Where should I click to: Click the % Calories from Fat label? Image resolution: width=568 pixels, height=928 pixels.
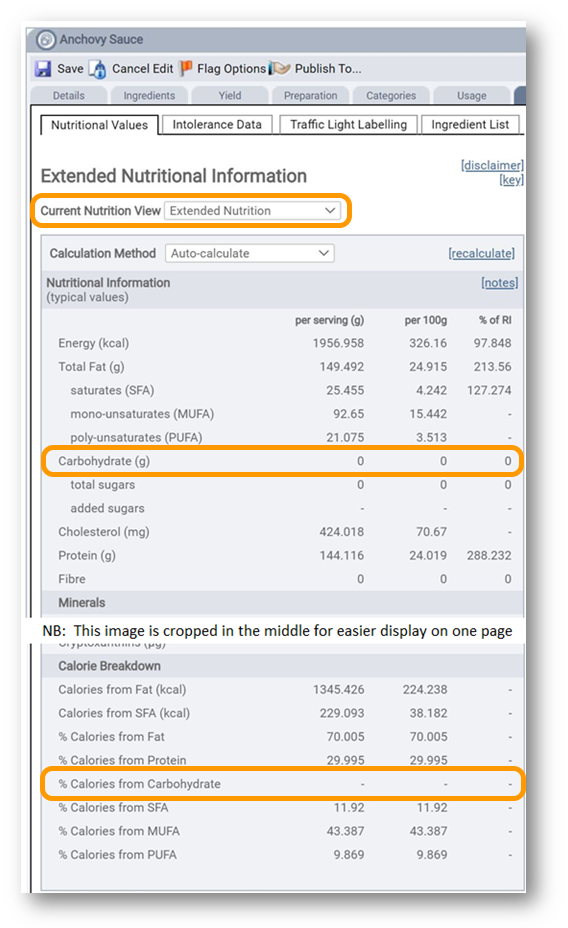(111, 737)
